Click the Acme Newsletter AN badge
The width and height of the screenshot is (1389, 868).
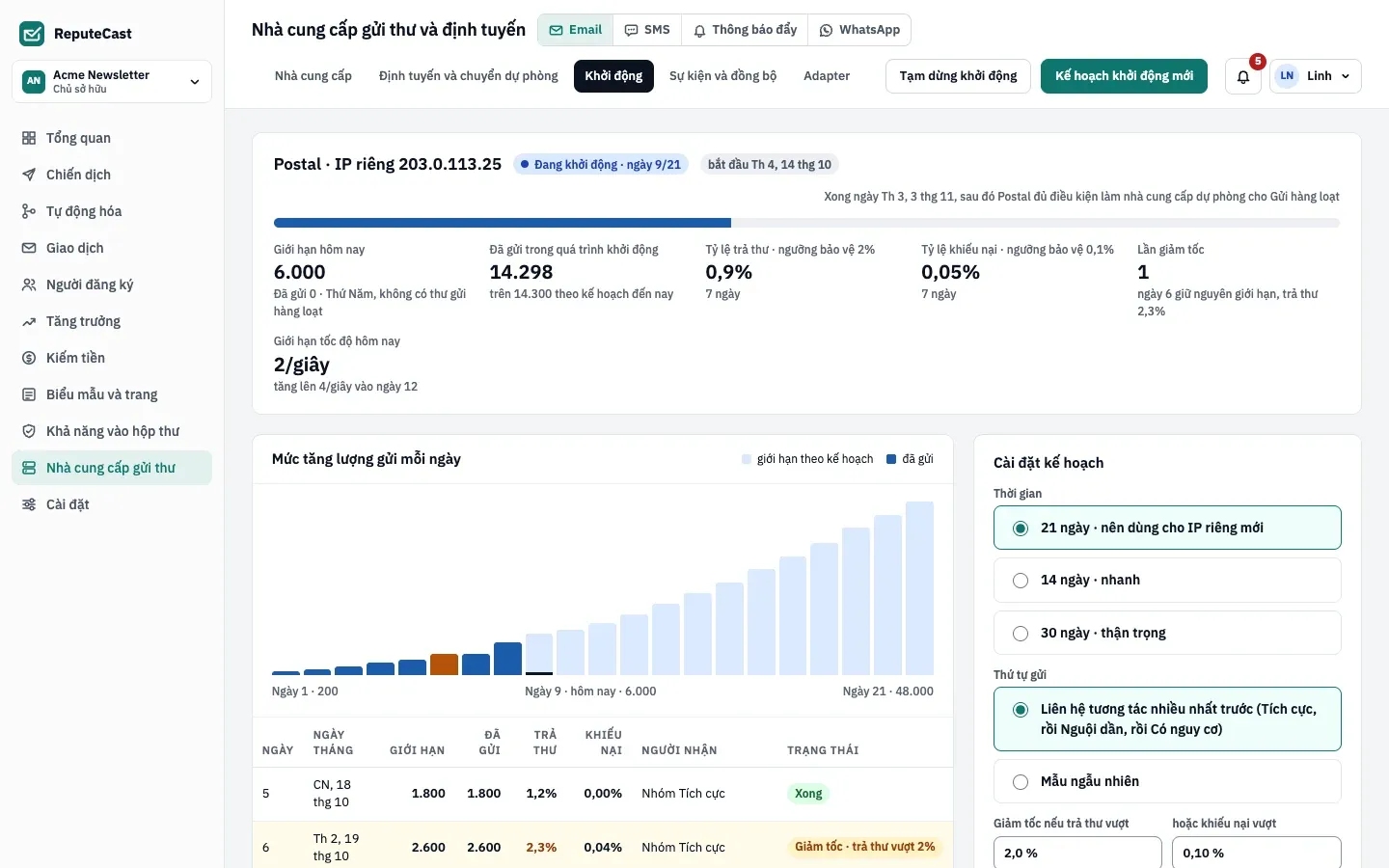[x=34, y=81]
